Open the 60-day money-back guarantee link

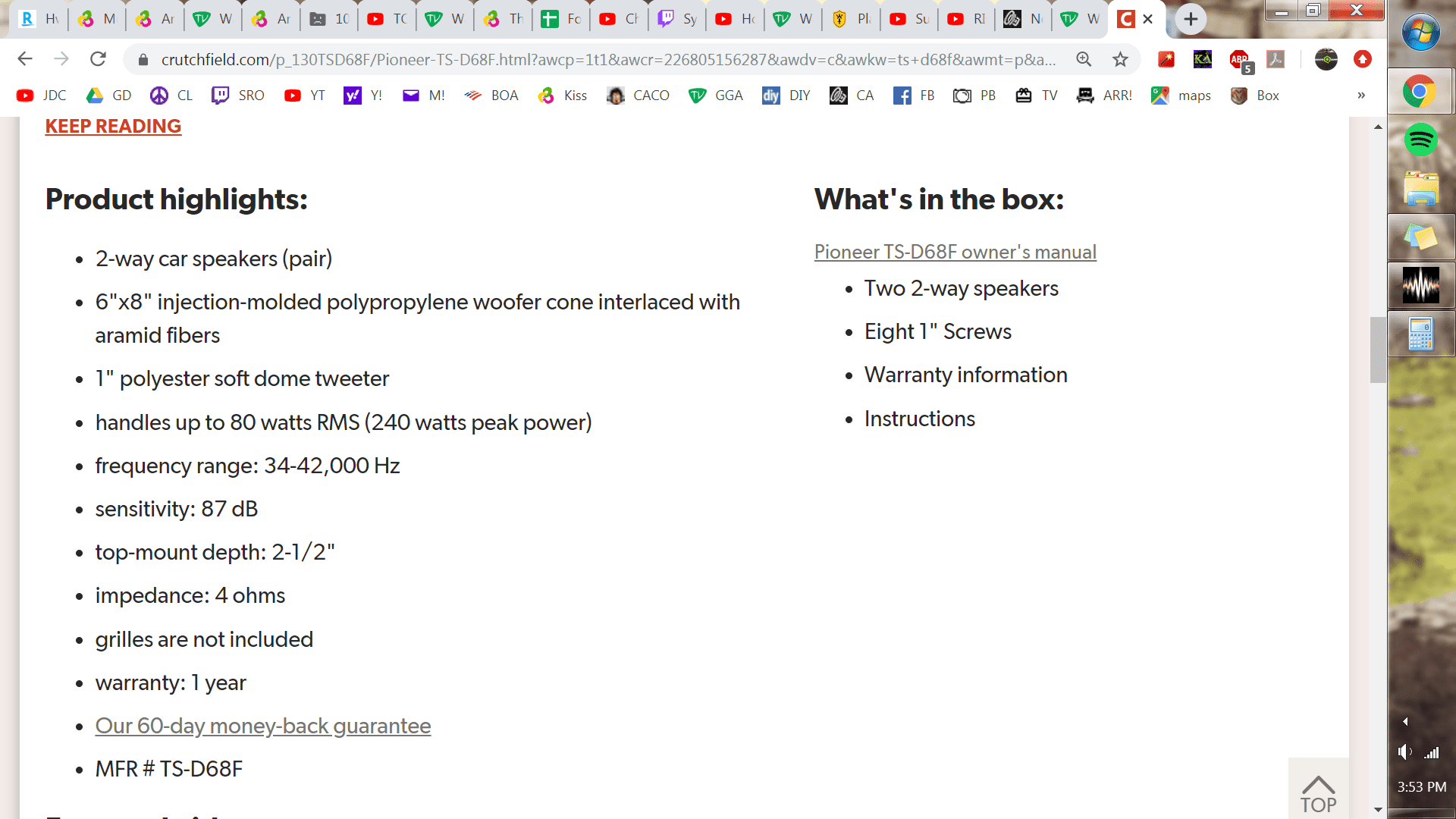pos(263,726)
